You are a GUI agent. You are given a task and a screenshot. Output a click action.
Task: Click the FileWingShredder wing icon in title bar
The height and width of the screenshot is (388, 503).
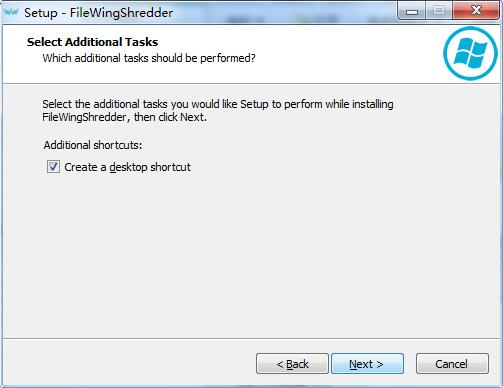11,13
